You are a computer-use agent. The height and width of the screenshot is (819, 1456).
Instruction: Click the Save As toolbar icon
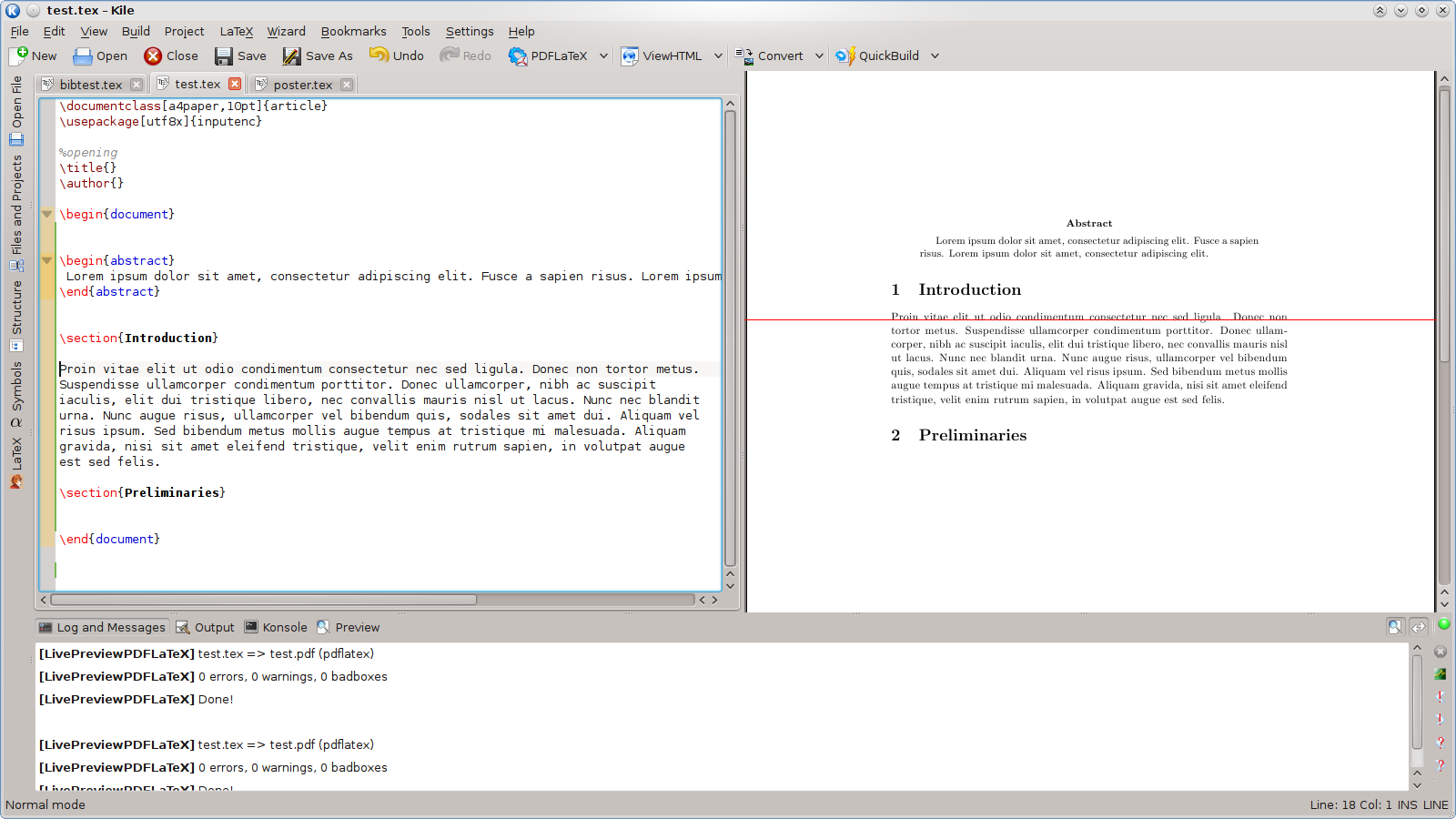point(291,56)
